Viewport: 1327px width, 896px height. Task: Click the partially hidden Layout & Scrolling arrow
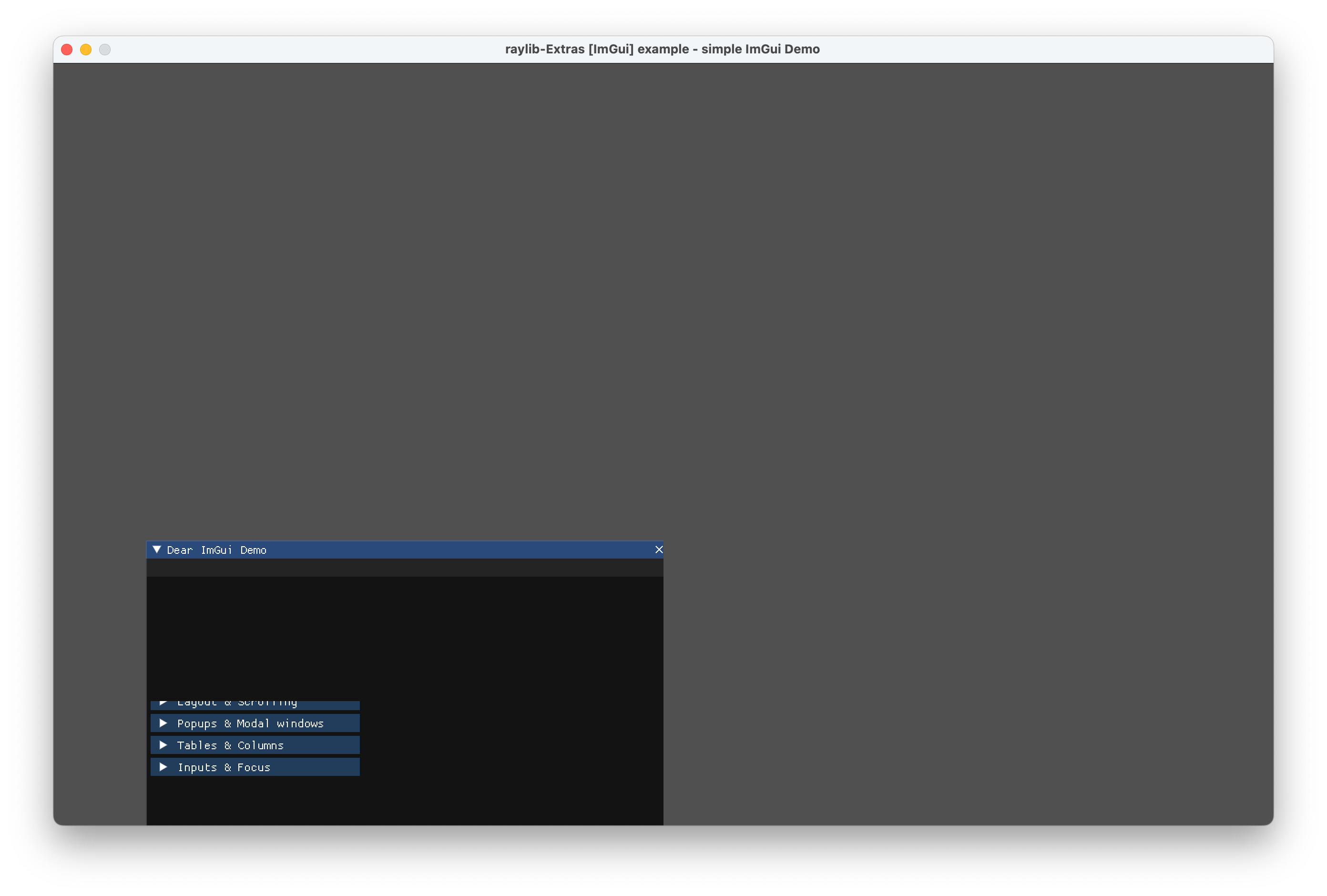coord(163,703)
